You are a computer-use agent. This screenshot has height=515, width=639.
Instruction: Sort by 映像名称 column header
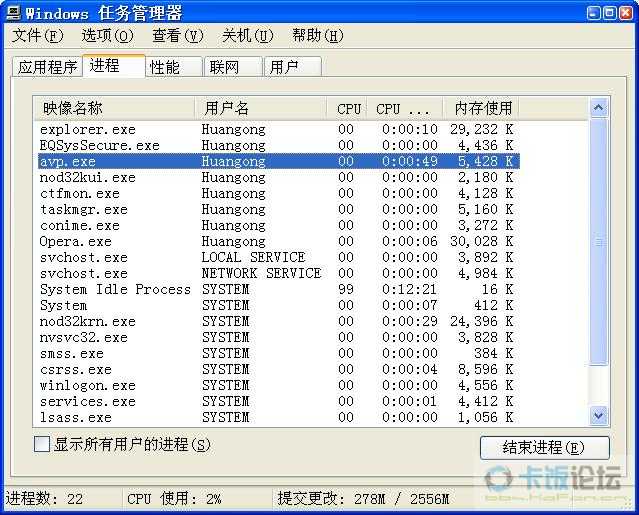[x=114, y=108]
